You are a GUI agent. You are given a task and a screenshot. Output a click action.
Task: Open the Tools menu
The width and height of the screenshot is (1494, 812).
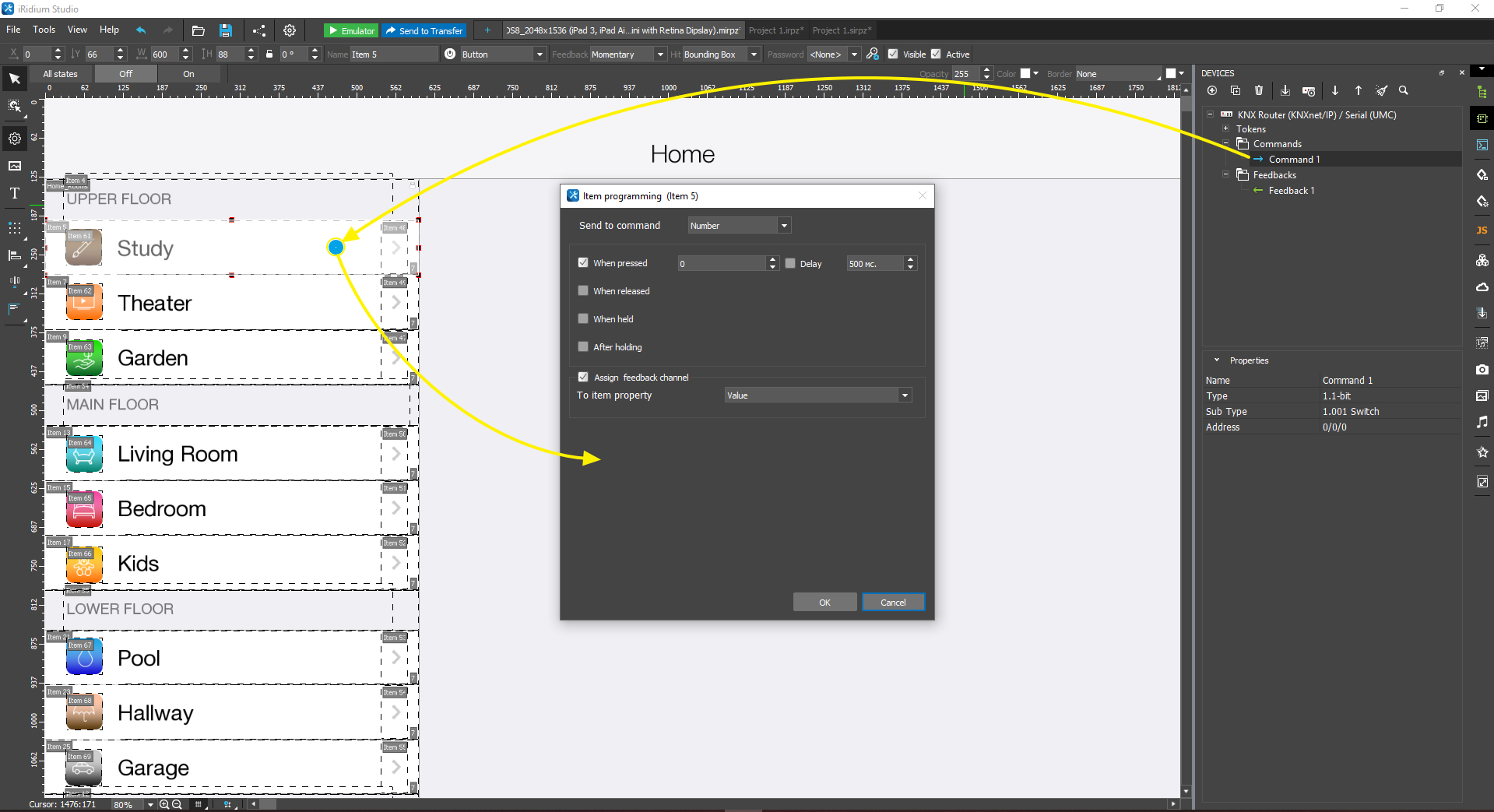44,30
